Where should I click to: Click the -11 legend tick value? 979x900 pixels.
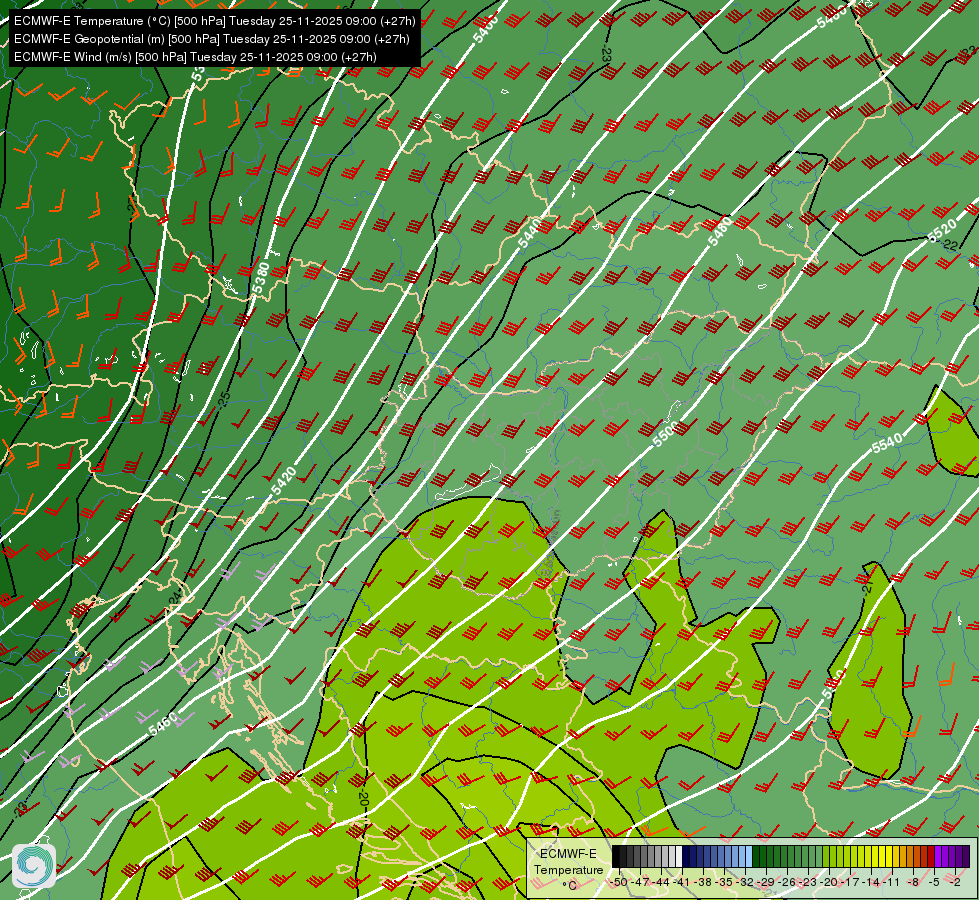[891, 882]
